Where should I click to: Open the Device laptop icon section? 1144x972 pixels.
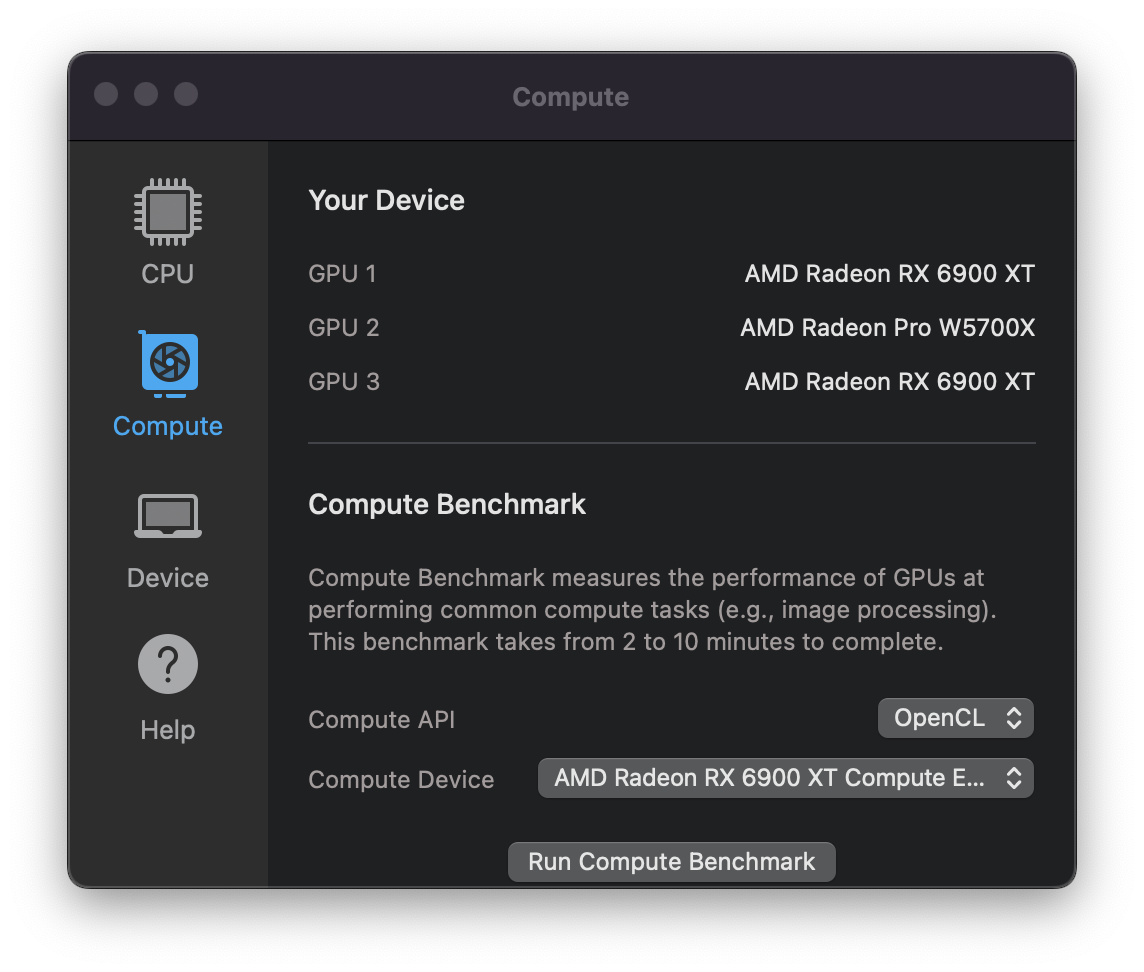(168, 516)
